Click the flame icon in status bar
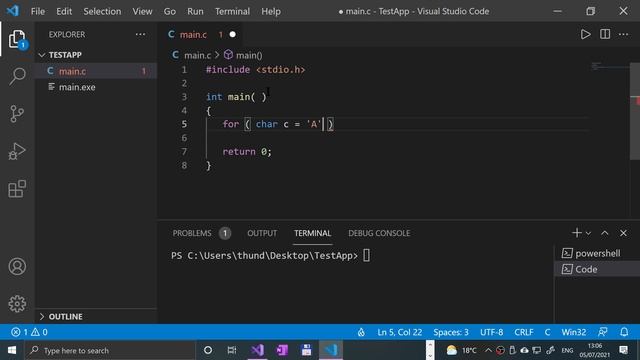The width and height of the screenshot is (640, 360). [361, 332]
